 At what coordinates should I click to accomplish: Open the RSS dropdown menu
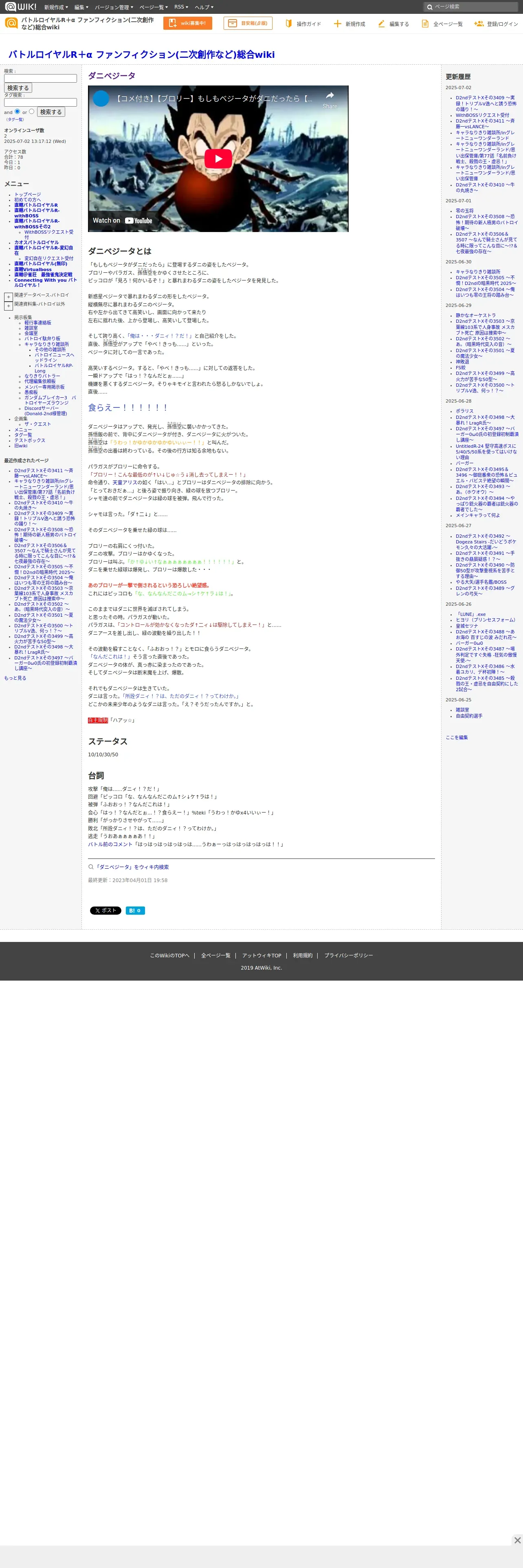tap(181, 7)
